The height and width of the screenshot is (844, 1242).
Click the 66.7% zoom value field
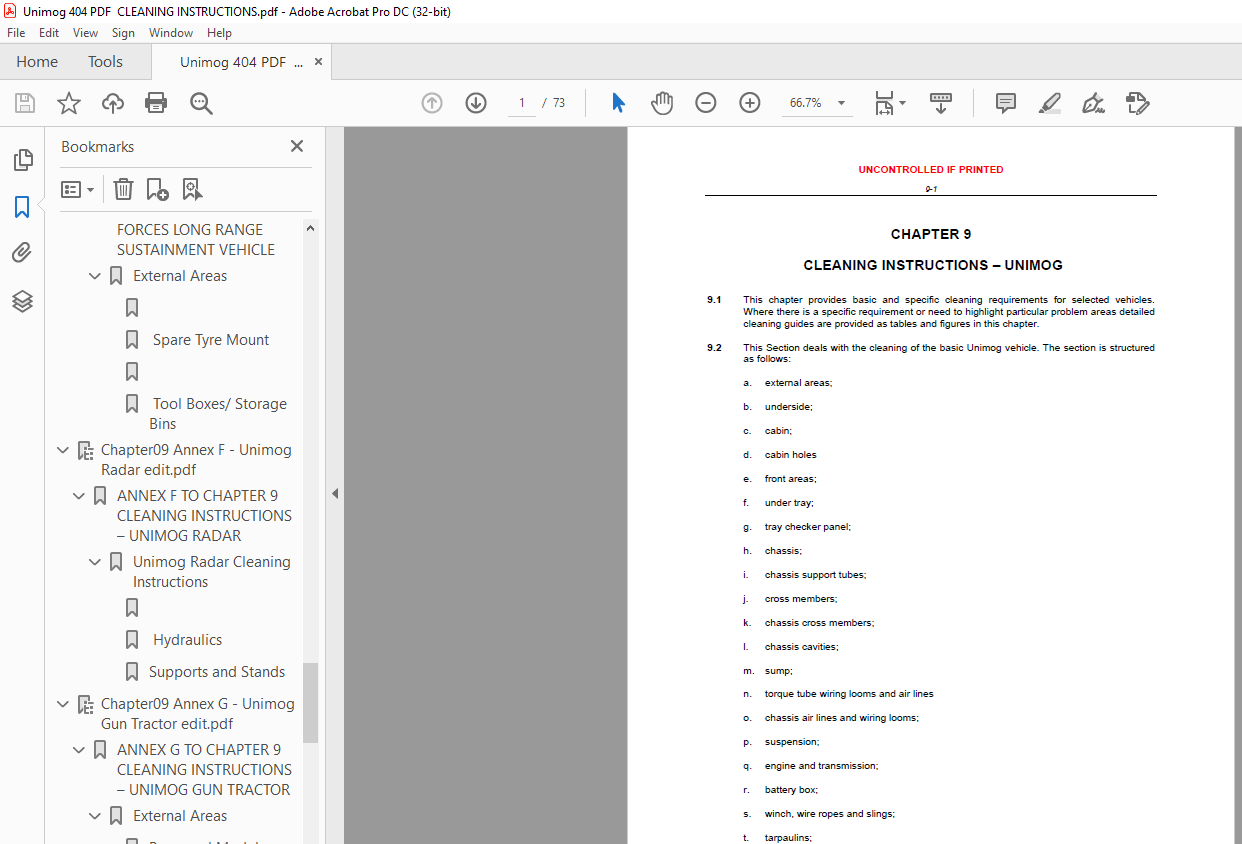click(806, 103)
